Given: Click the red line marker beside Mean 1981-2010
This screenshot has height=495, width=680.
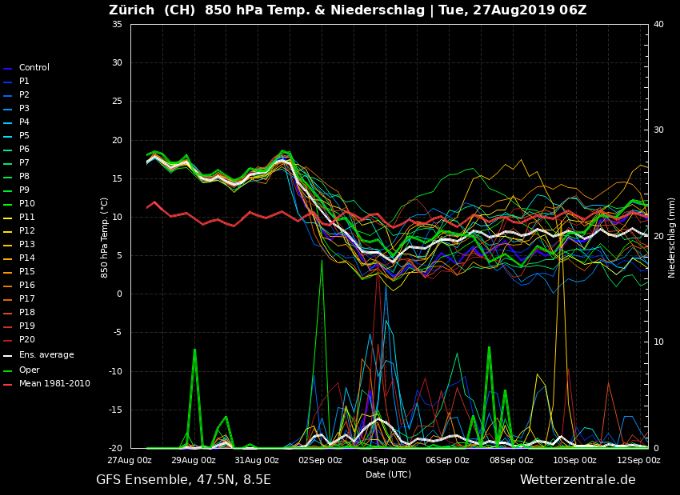Looking at the screenshot, I should [x=8, y=385].
